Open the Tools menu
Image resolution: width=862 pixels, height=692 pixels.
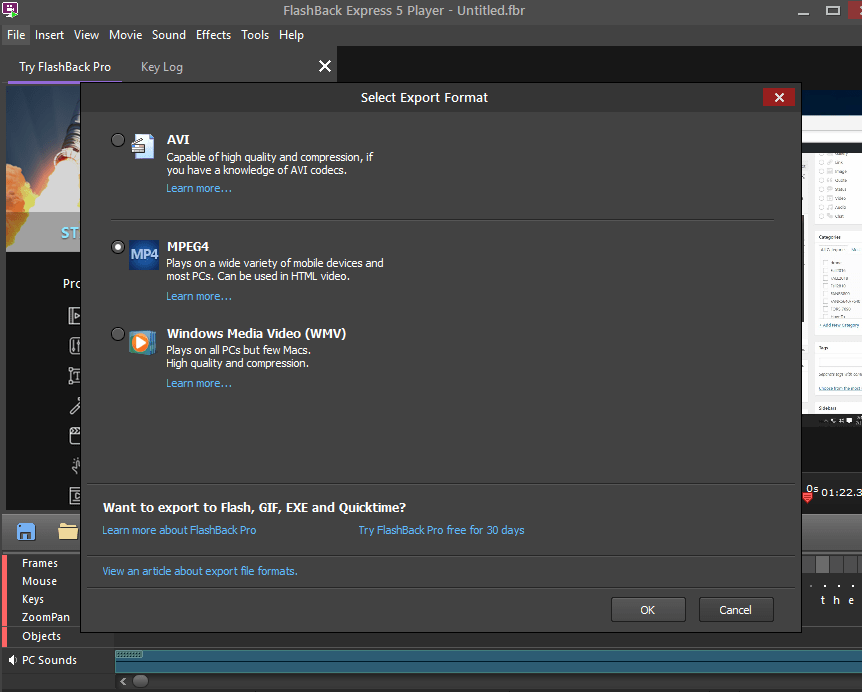click(255, 35)
